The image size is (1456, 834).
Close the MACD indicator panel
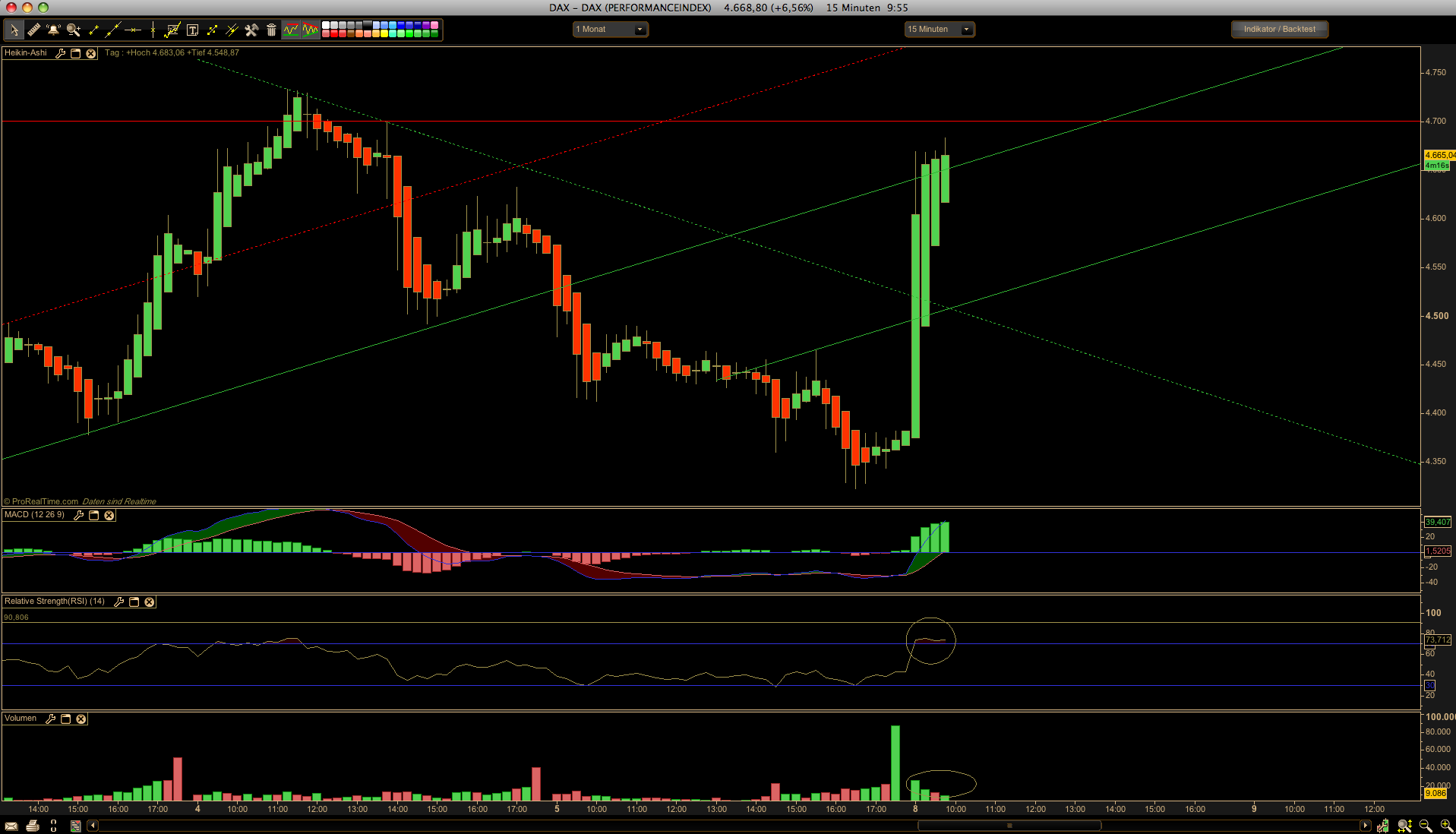109,515
